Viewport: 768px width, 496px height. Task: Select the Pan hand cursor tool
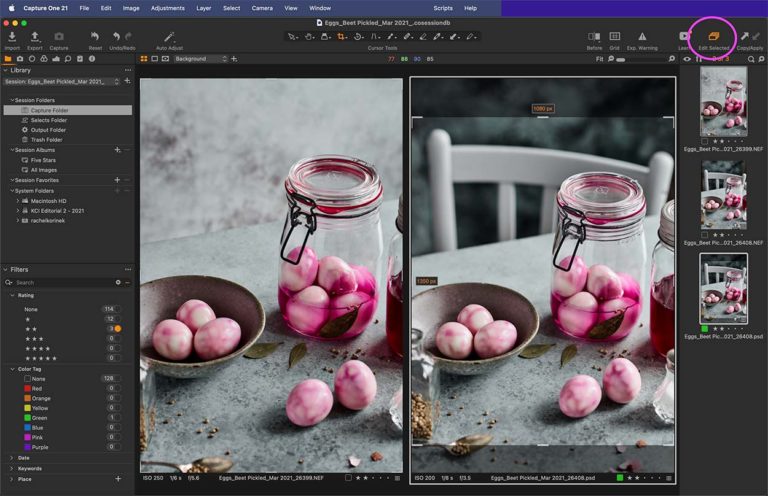pos(309,37)
